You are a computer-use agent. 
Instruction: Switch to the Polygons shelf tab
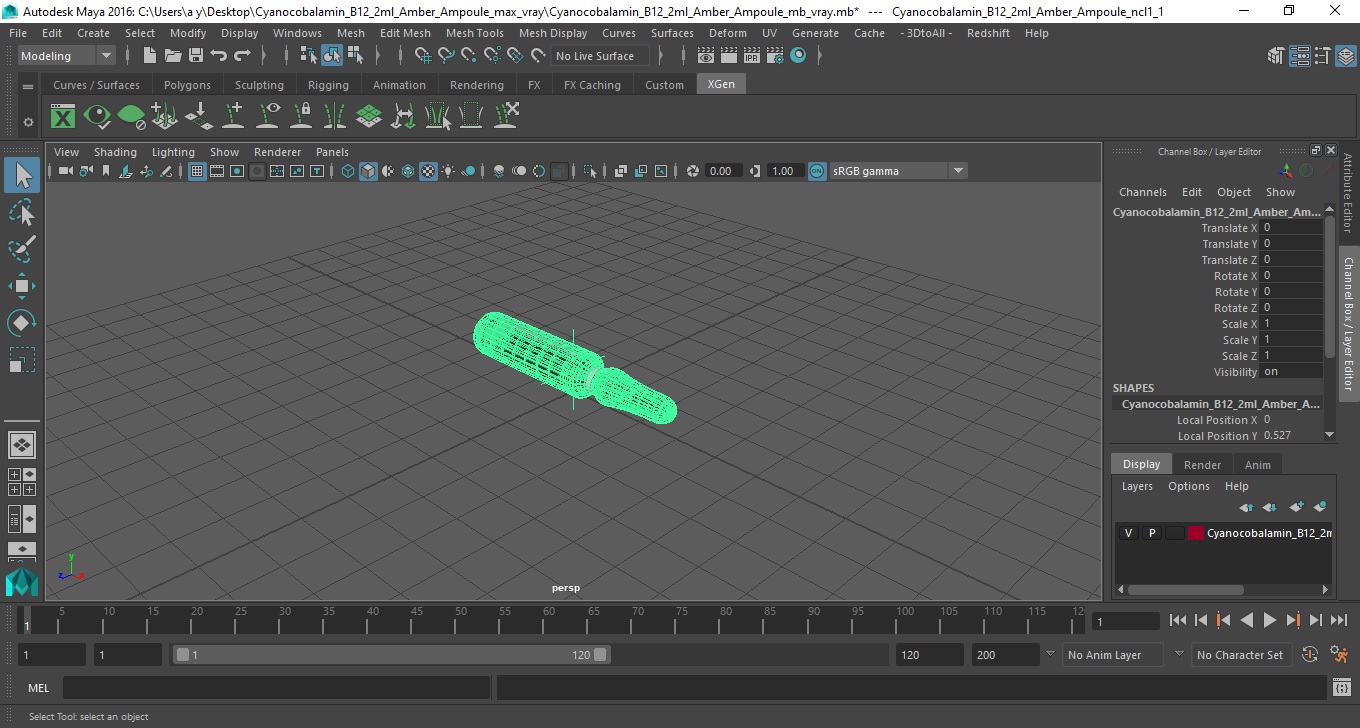(187, 85)
